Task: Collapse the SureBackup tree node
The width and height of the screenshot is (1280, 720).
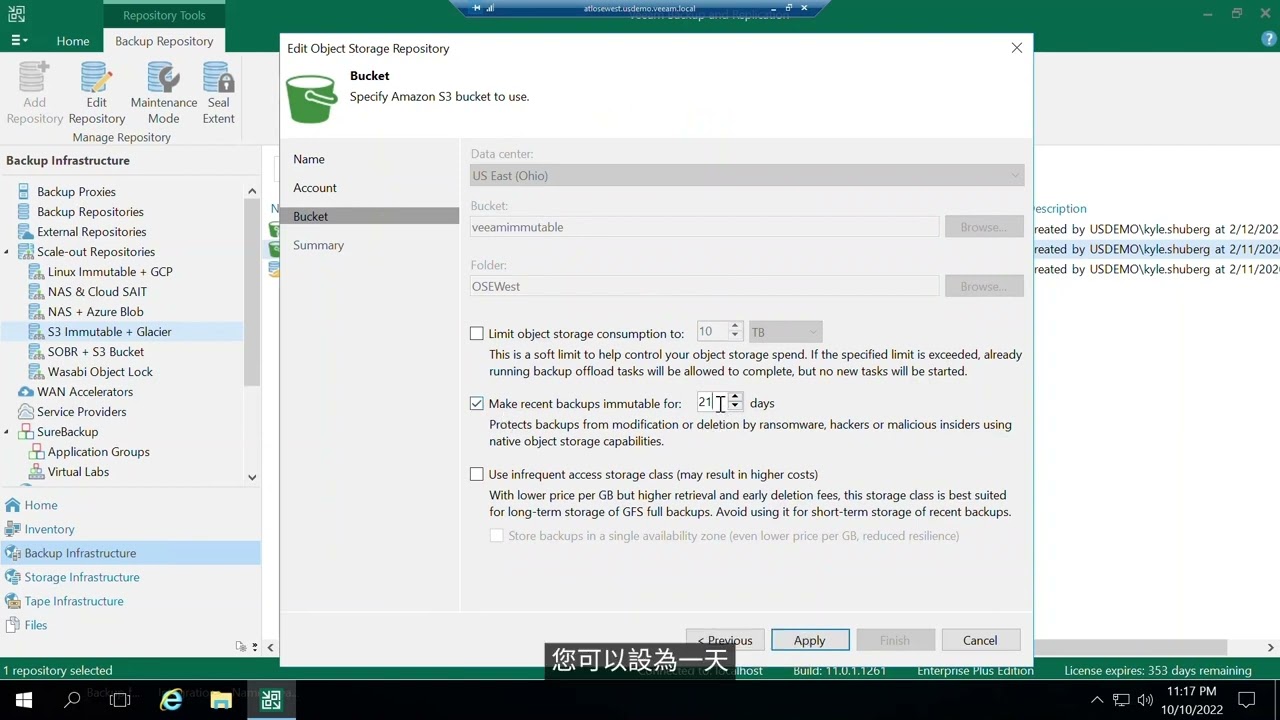Action: (6, 432)
